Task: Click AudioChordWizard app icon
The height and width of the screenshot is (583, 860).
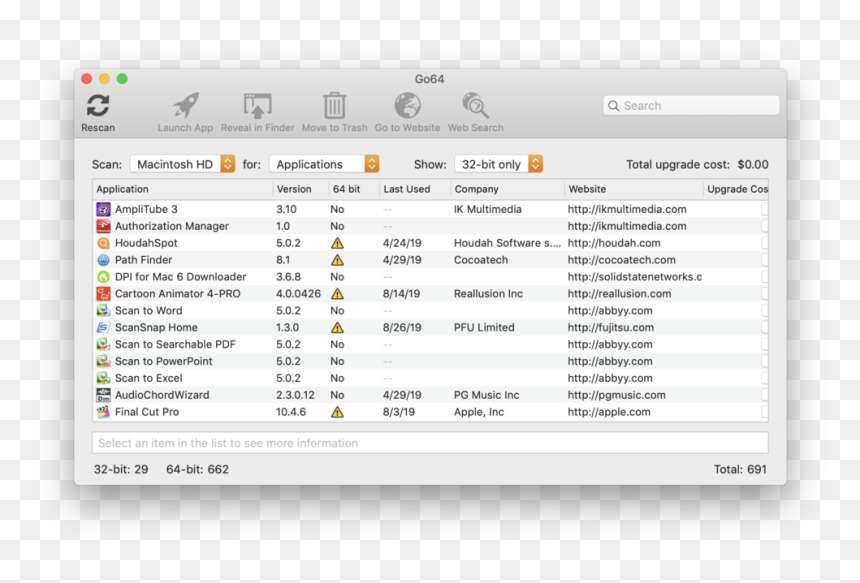Action: (x=103, y=395)
